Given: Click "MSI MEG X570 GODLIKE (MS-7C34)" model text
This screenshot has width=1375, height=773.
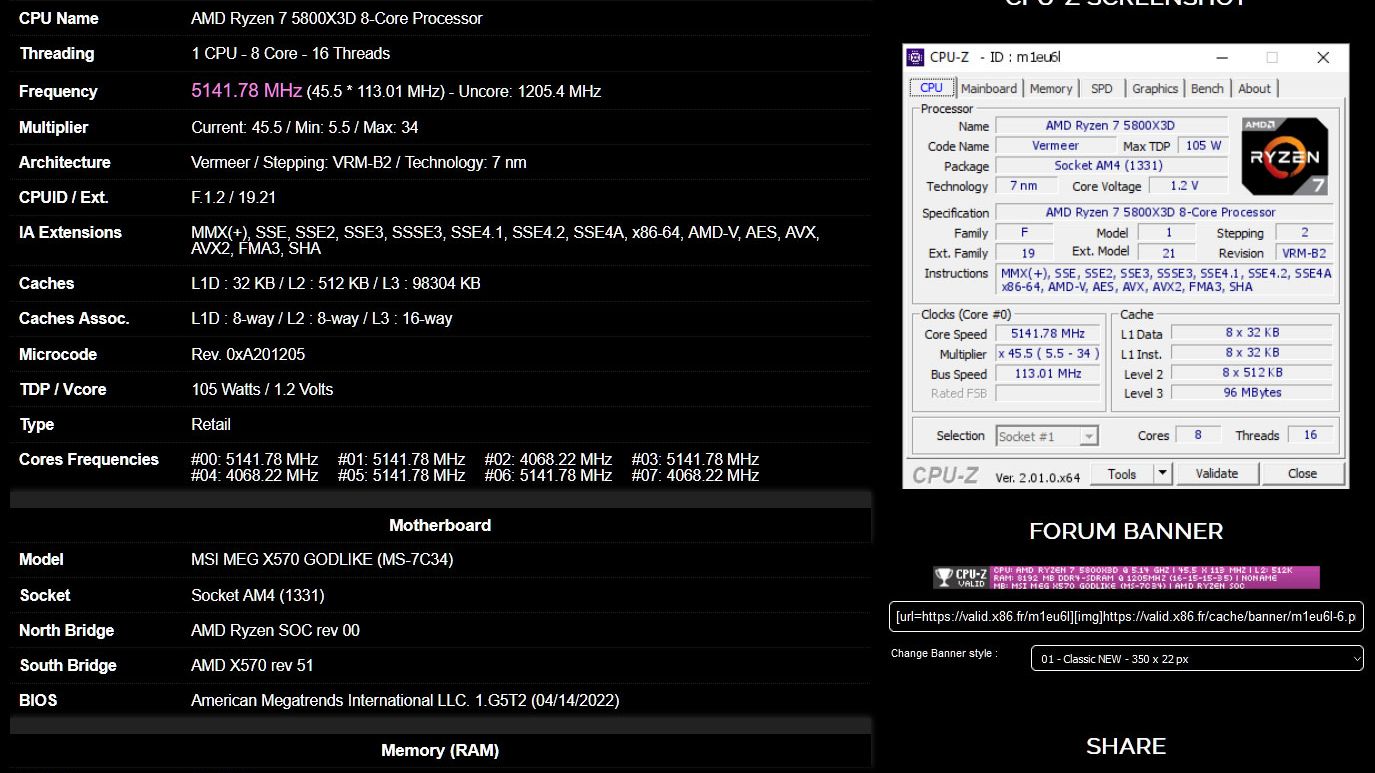Looking at the screenshot, I should (x=322, y=560).
